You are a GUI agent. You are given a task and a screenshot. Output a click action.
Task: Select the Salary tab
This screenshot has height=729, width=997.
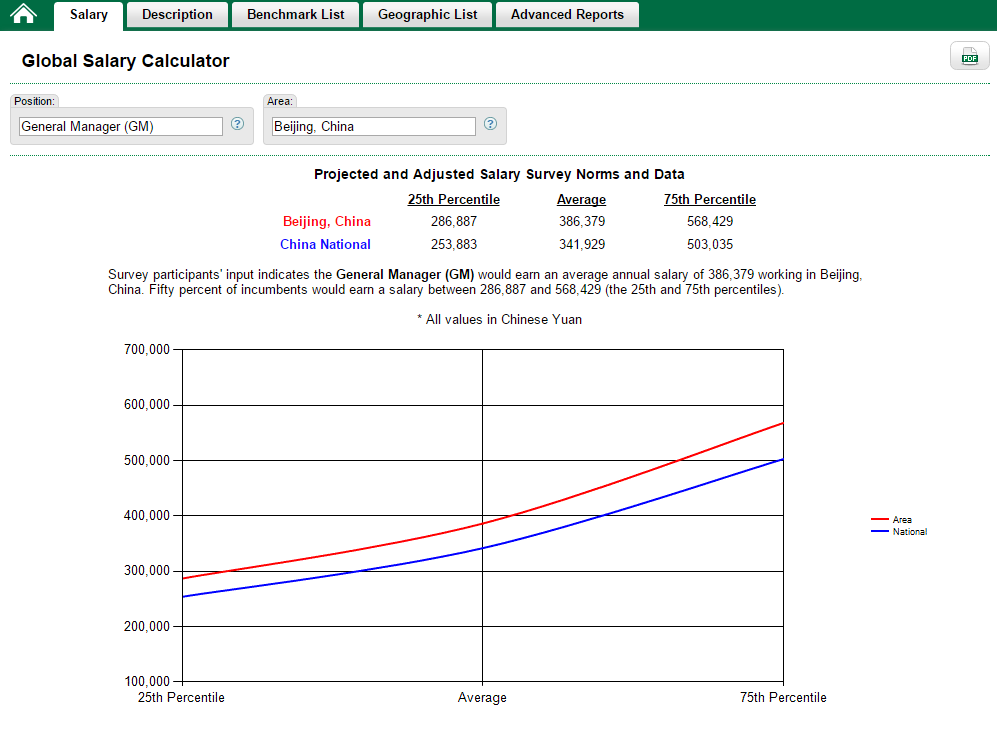[x=88, y=15]
